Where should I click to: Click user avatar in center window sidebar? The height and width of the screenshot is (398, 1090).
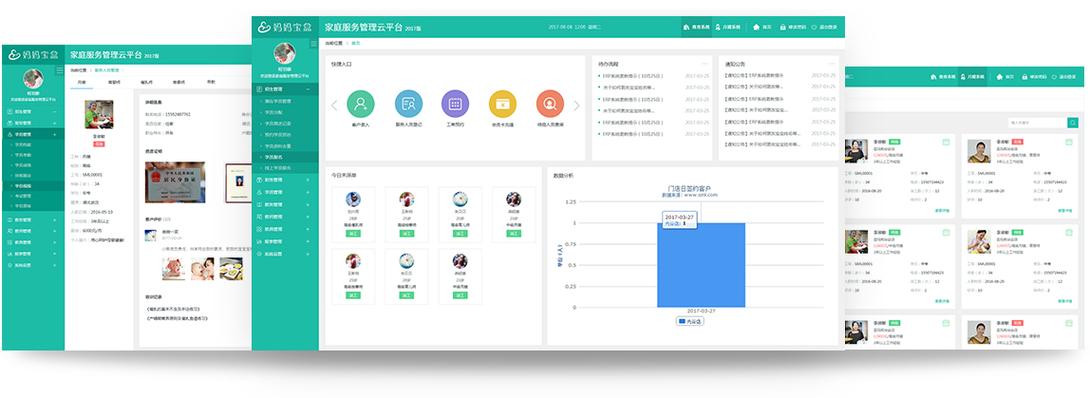(284, 53)
